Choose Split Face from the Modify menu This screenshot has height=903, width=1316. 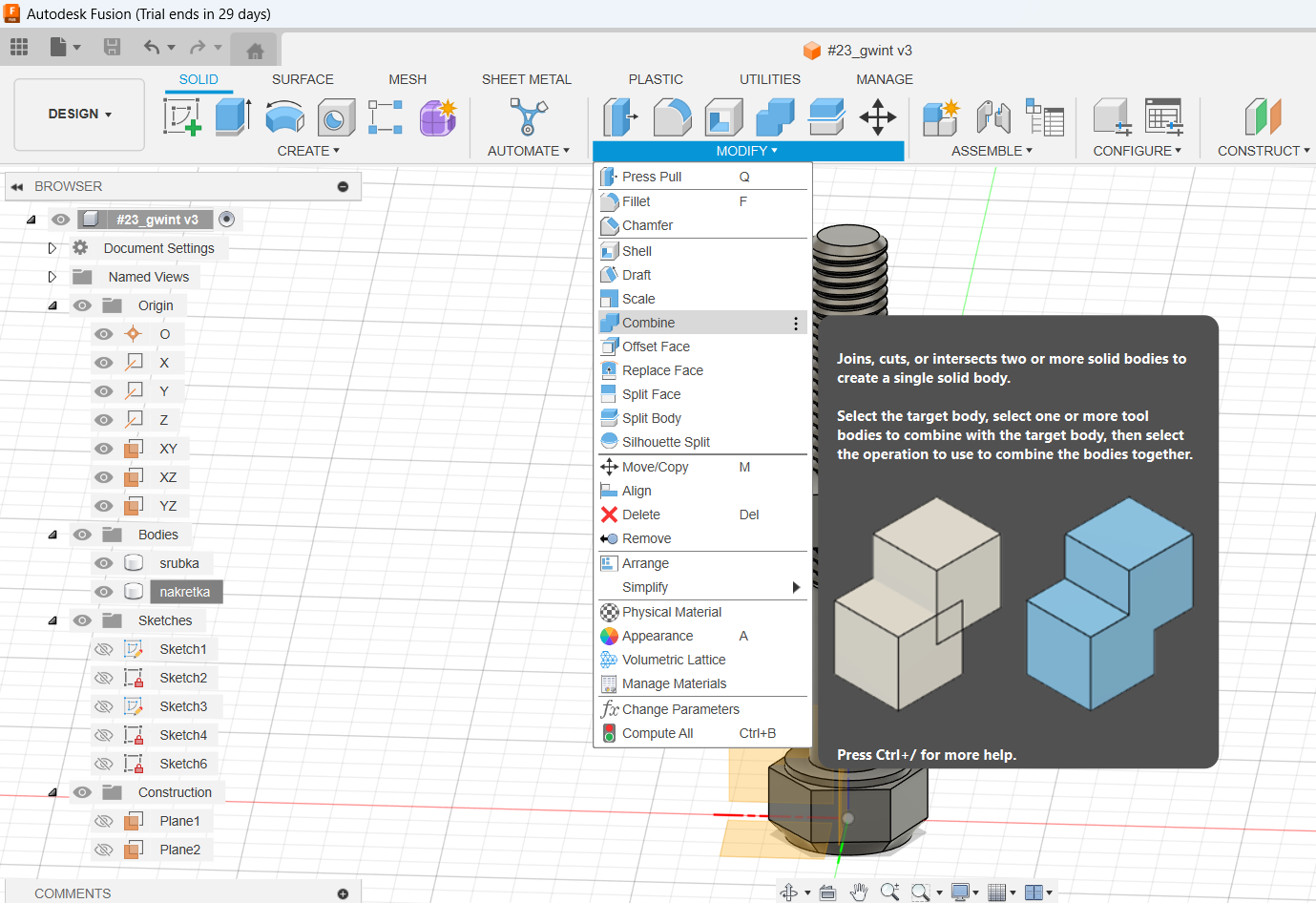click(702, 394)
